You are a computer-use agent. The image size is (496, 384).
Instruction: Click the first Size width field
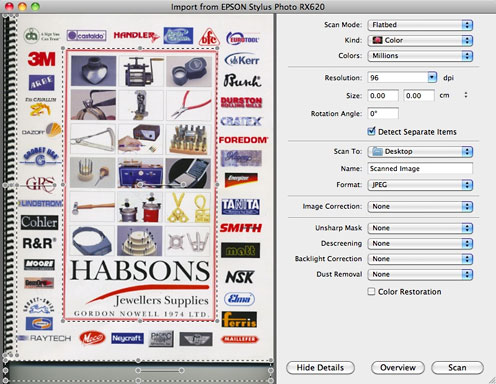[383, 96]
